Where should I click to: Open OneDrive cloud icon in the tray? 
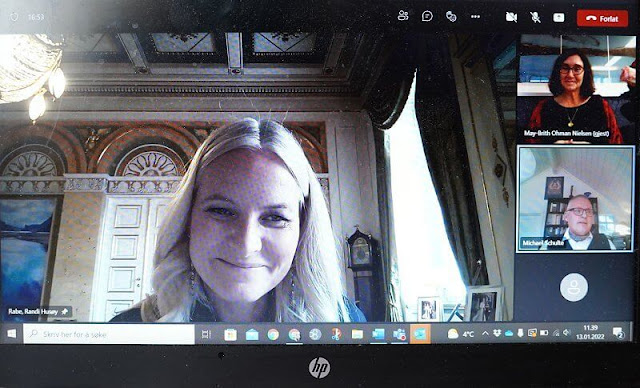point(509,333)
